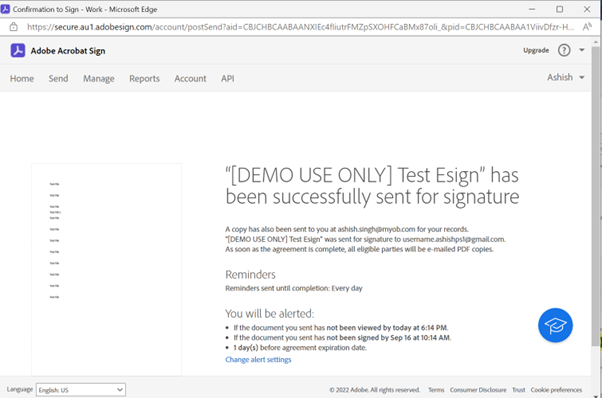The image size is (602, 398).
Task: Open Cookie preferences footer link
Action: 556,390
